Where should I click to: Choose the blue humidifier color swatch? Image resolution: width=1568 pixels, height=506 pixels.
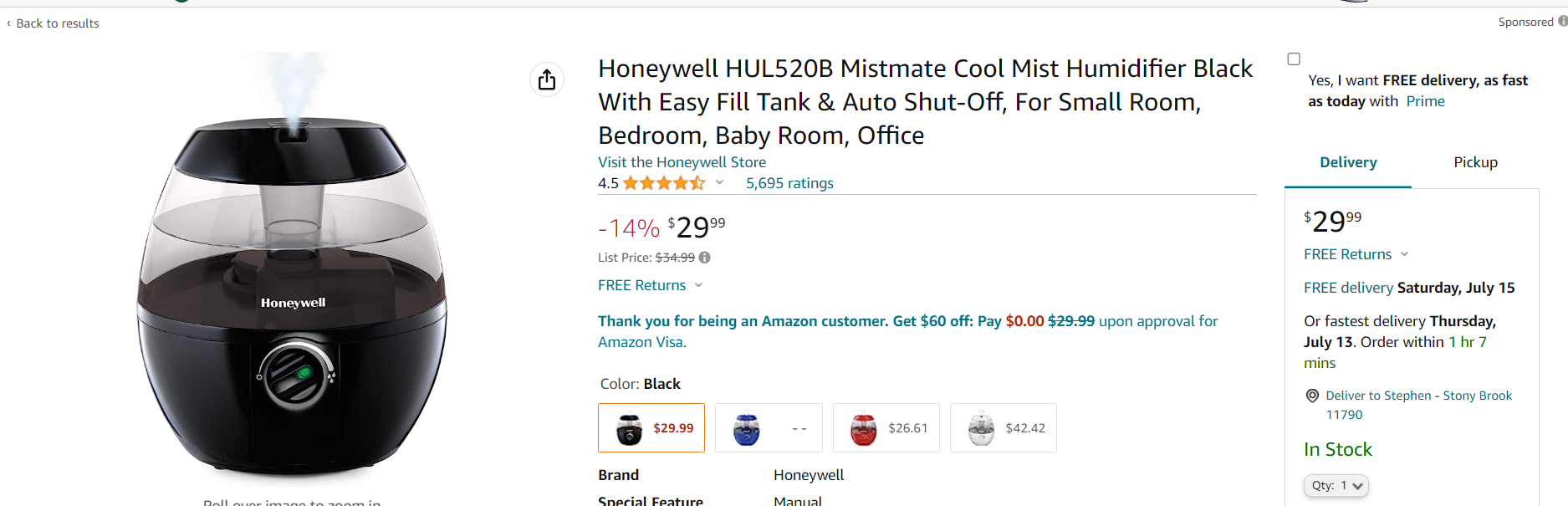click(769, 428)
